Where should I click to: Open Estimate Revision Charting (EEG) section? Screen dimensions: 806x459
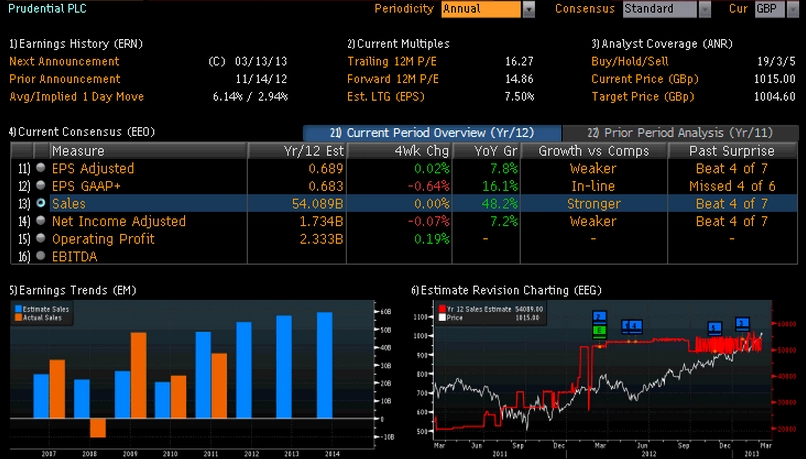coord(506,290)
